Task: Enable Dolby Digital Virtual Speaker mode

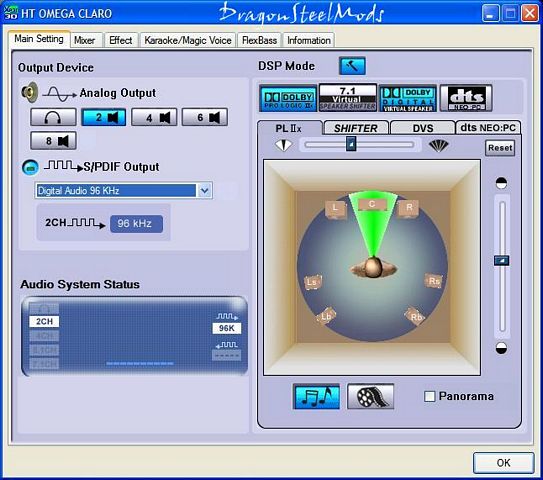Action: pos(408,98)
